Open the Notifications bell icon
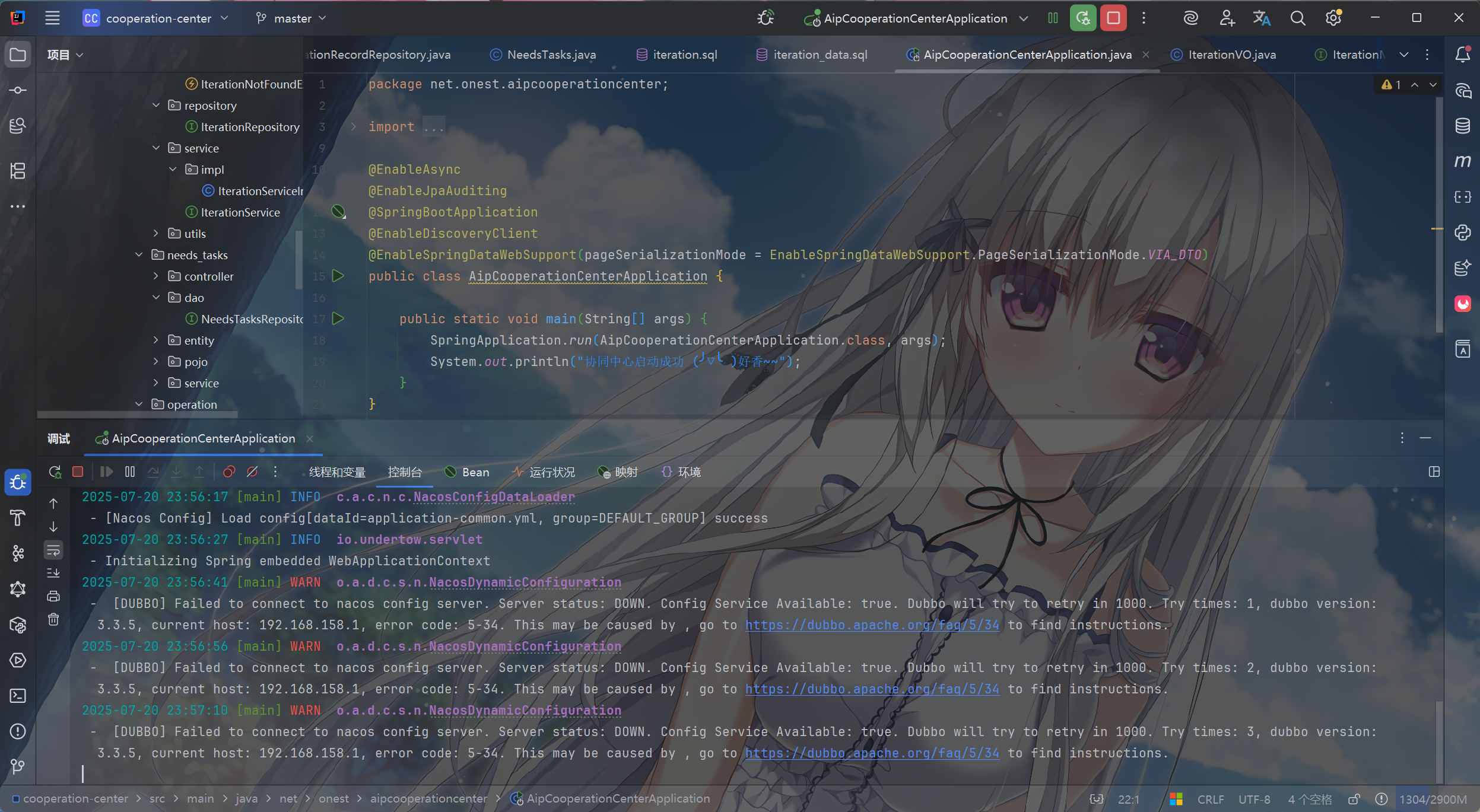The height and width of the screenshot is (812, 1480). point(1462,55)
